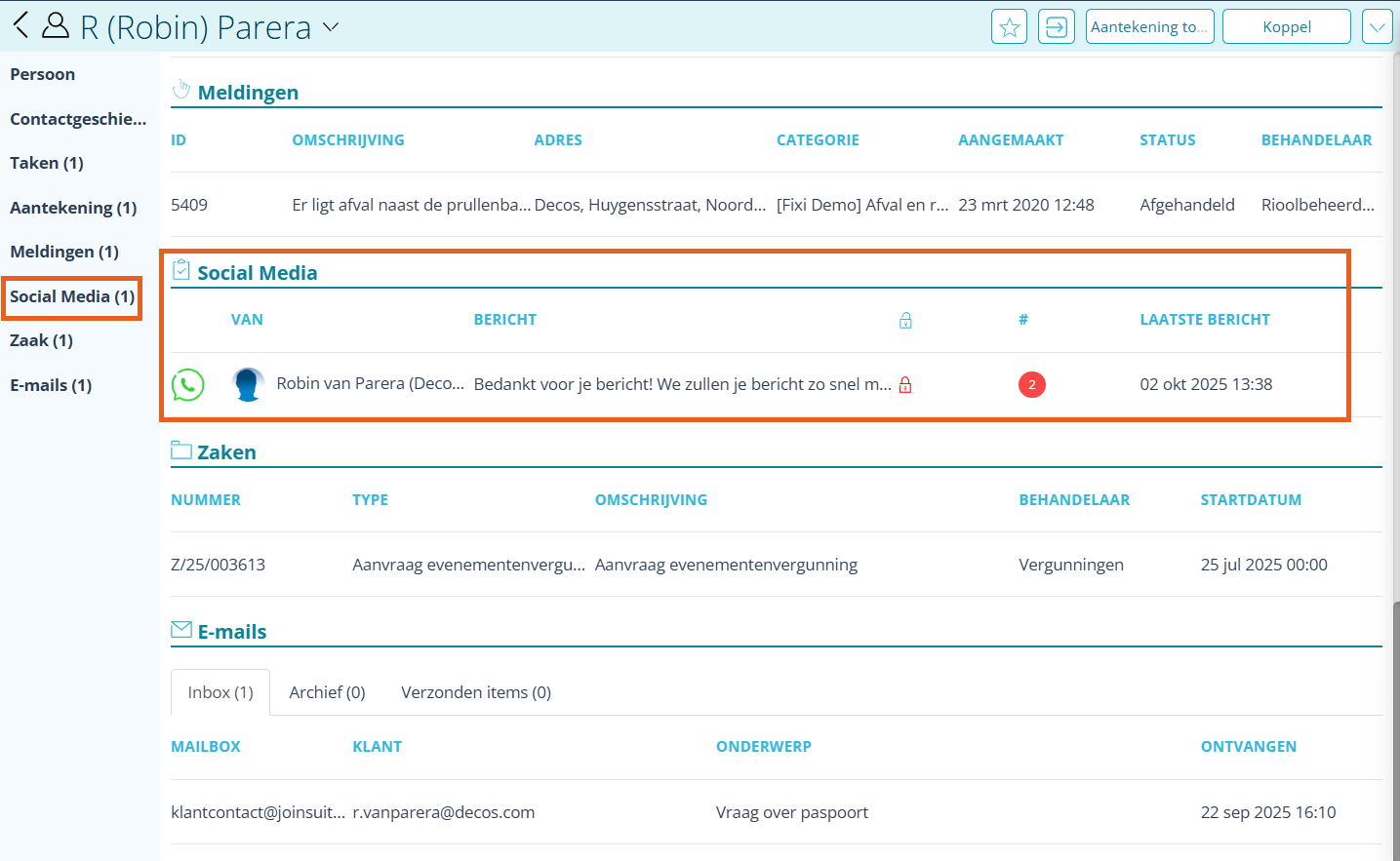Click Robin van Parera's avatar
Screen dimensions: 1400x861
(x=249, y=385)
